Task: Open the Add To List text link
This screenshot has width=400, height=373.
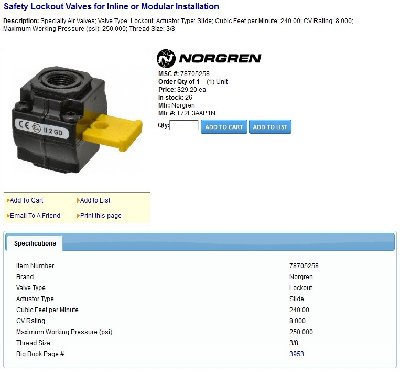Action: 95,201
